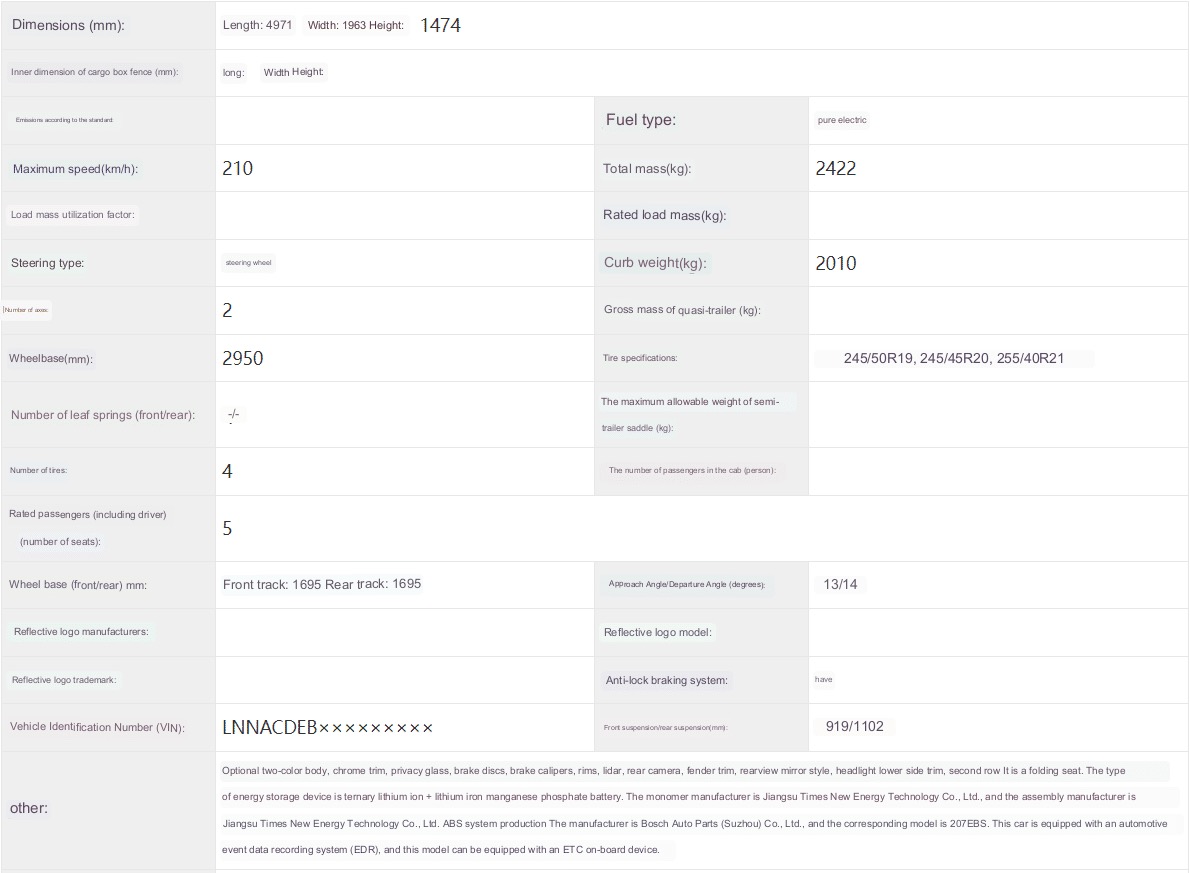
Task: Click the Steering type label
Action: (48, 263)
